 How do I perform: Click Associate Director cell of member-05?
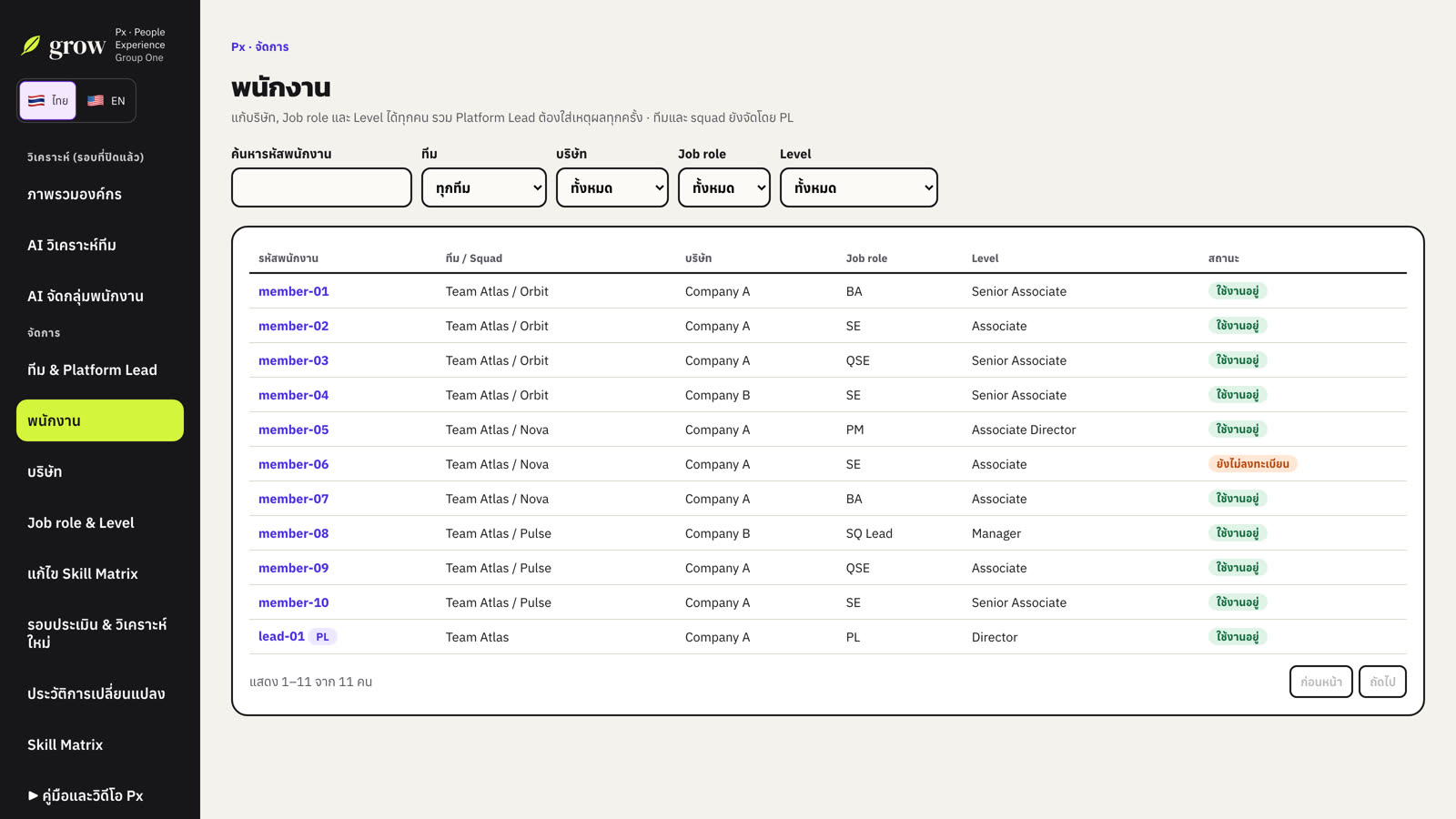tap(1024, 430)
